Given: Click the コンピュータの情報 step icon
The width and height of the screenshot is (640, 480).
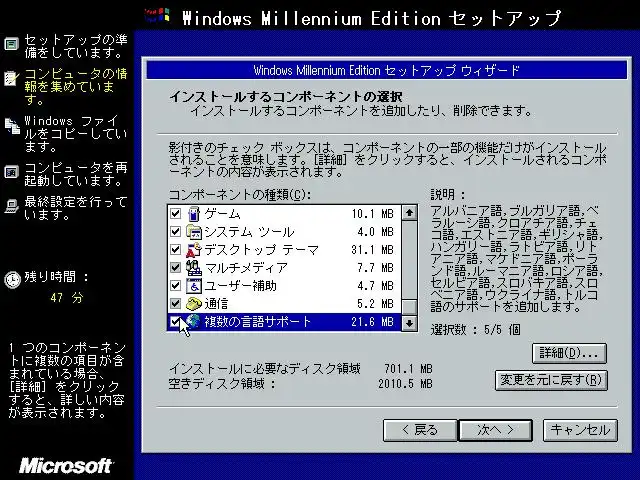Looking at the screenshot, I should point(11,78).
